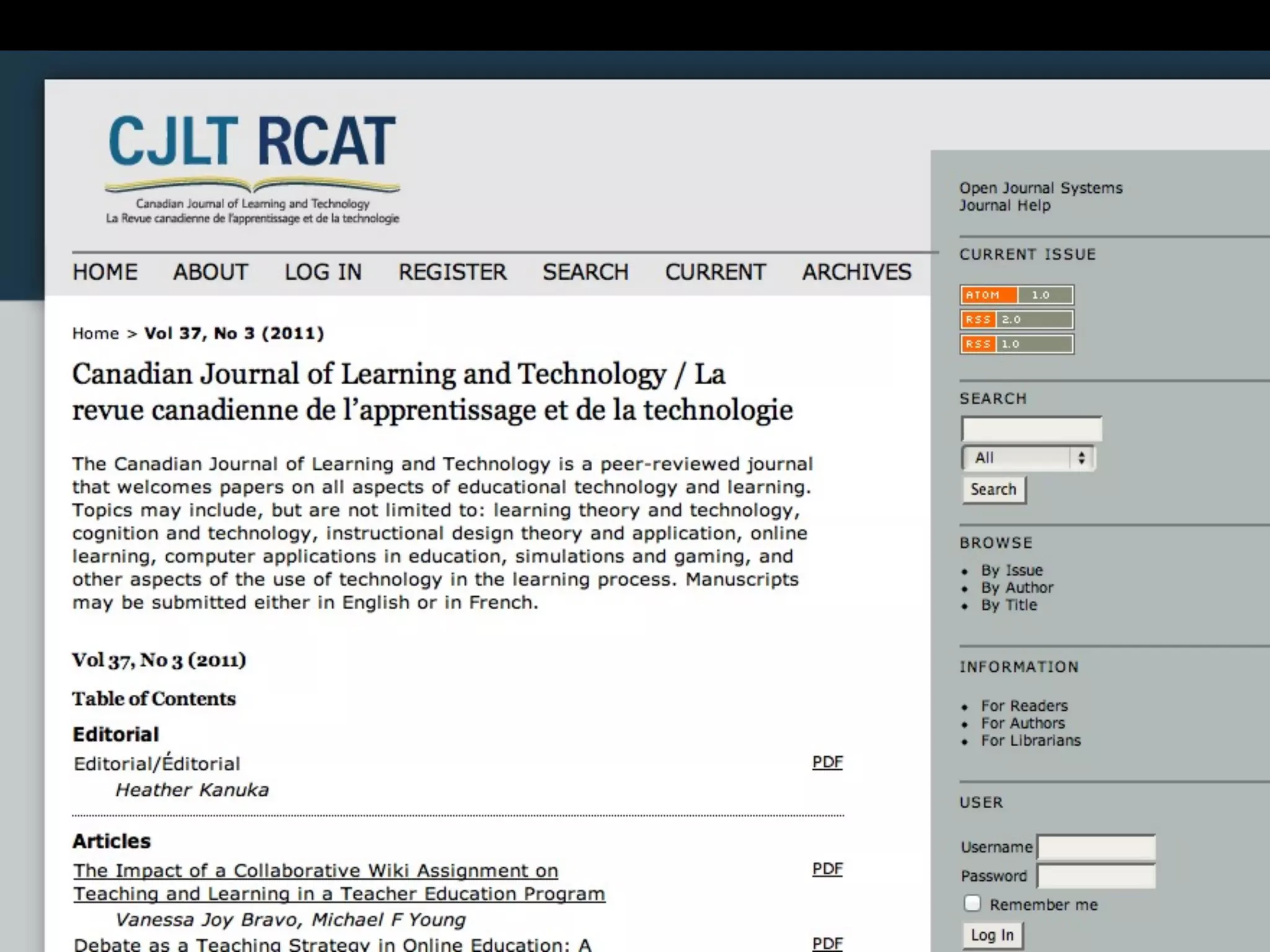Open the ARCHIVES menu item
The height and width of the screenshot is (952, 1270).
point(856,272)
